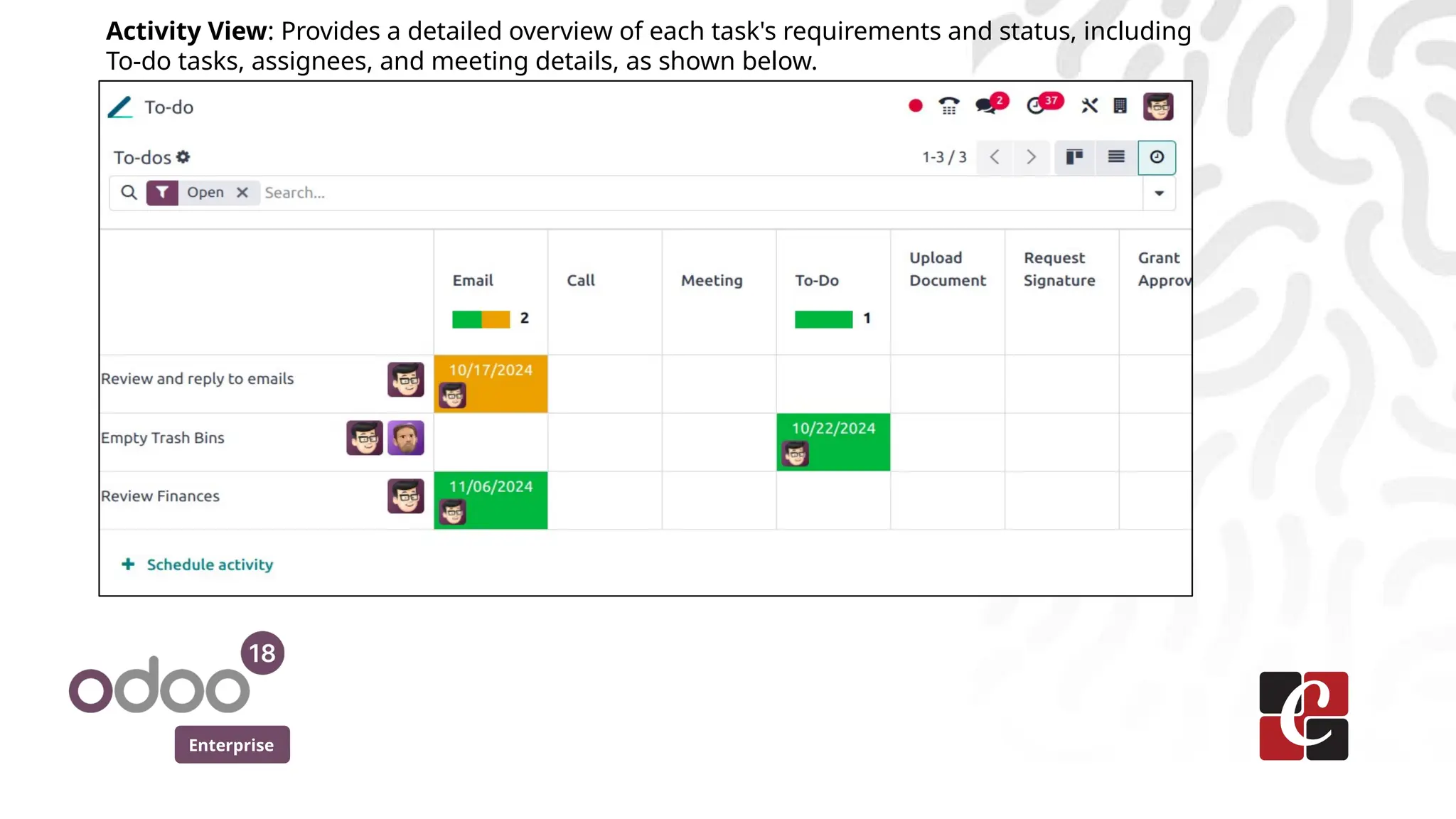Click the search magnifier icon
This screenshot has width=1456, height=819.
click(129, 193)
